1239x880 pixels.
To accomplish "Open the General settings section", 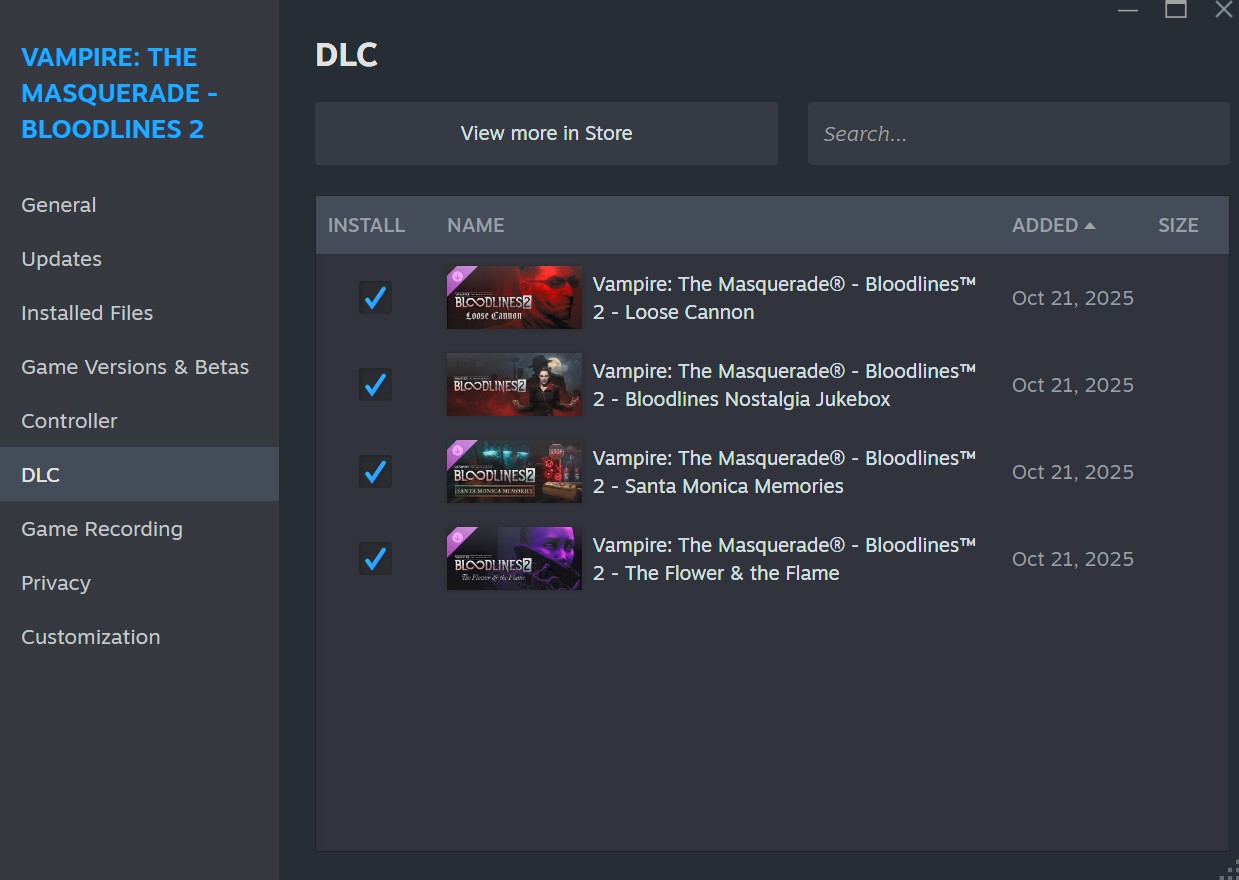I will (139, 205).
